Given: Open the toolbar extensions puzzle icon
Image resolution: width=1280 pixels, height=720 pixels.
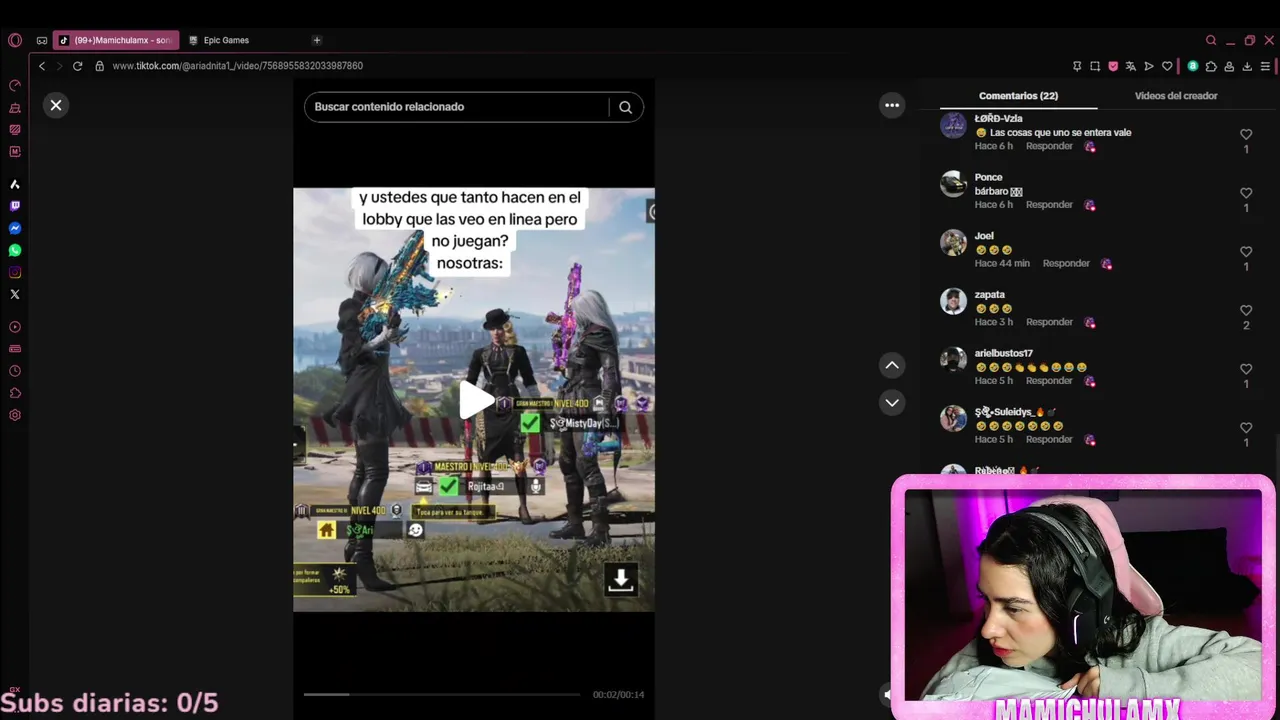Looking at the screenshot, I should pos(1211,66).
